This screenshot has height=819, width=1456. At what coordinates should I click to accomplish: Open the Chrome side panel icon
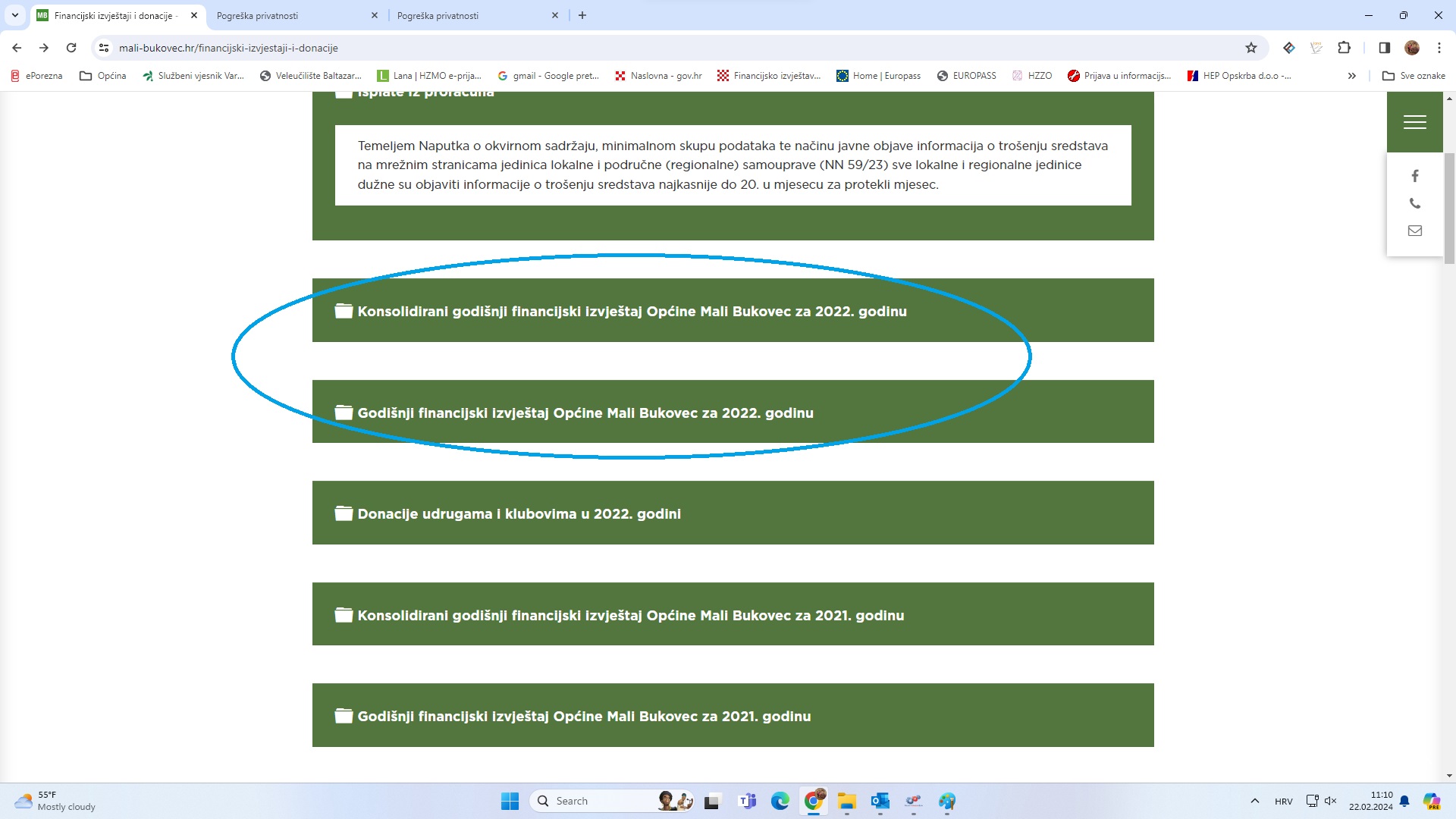(x=1384, y=48)
